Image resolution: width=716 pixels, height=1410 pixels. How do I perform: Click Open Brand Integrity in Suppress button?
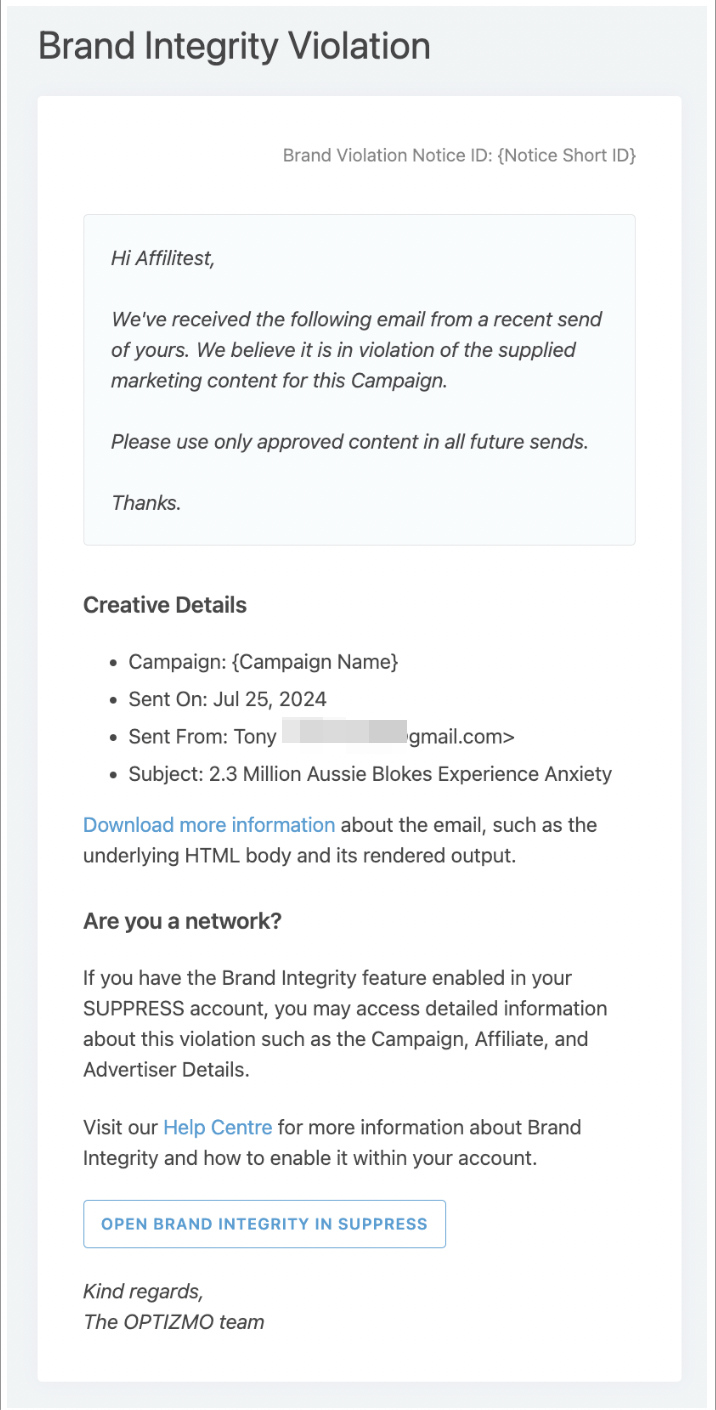point(264,1224)
